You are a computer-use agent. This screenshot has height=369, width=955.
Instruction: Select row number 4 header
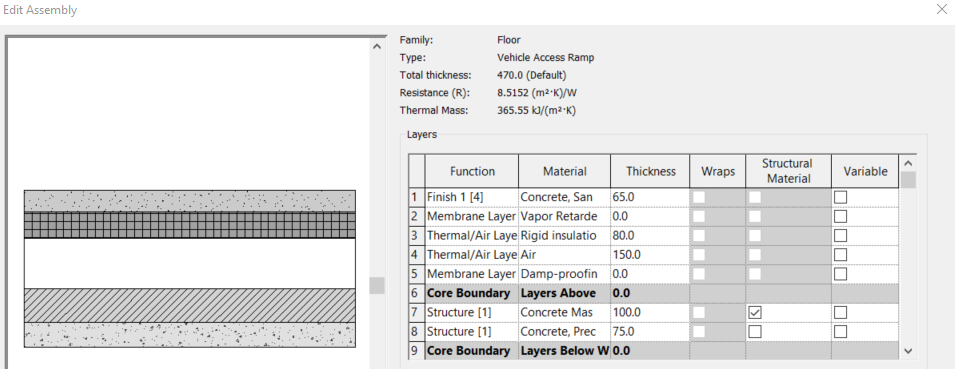(x=417, y=255)
